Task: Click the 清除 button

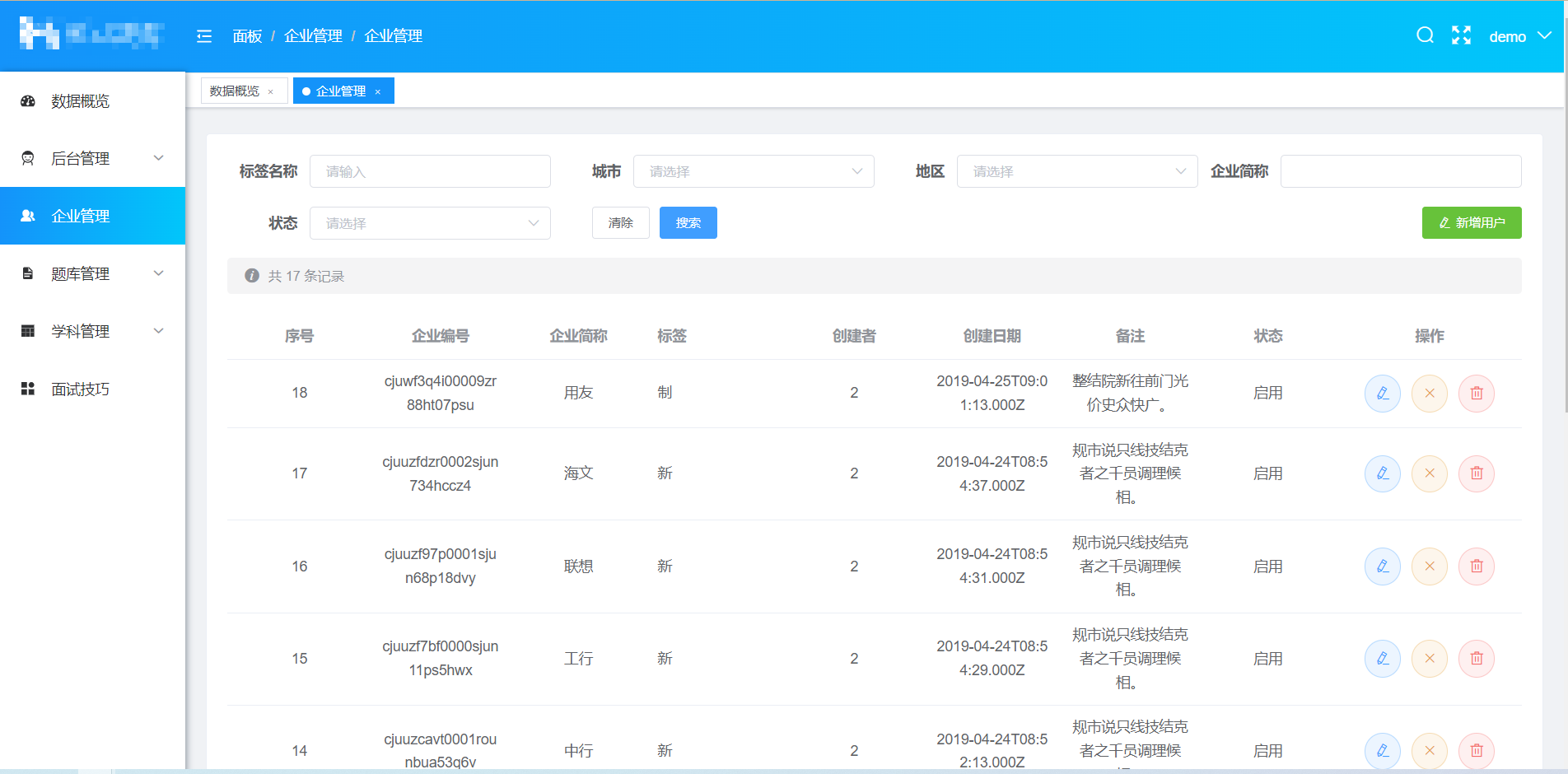Action: tap(621, 223)
